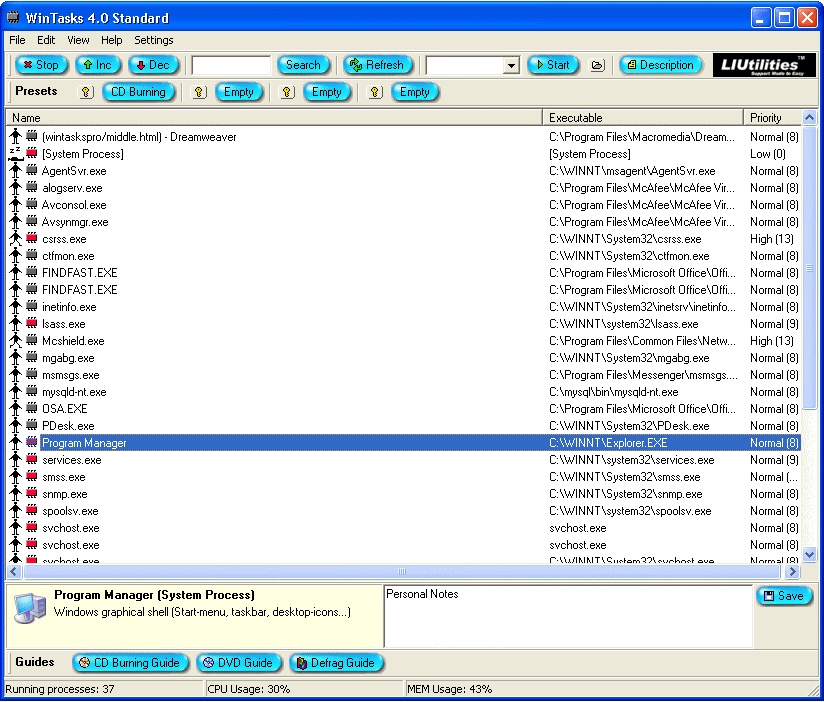Click the vertical scrollbar down arrow
The image size is (824, 702).
(809, 554)
